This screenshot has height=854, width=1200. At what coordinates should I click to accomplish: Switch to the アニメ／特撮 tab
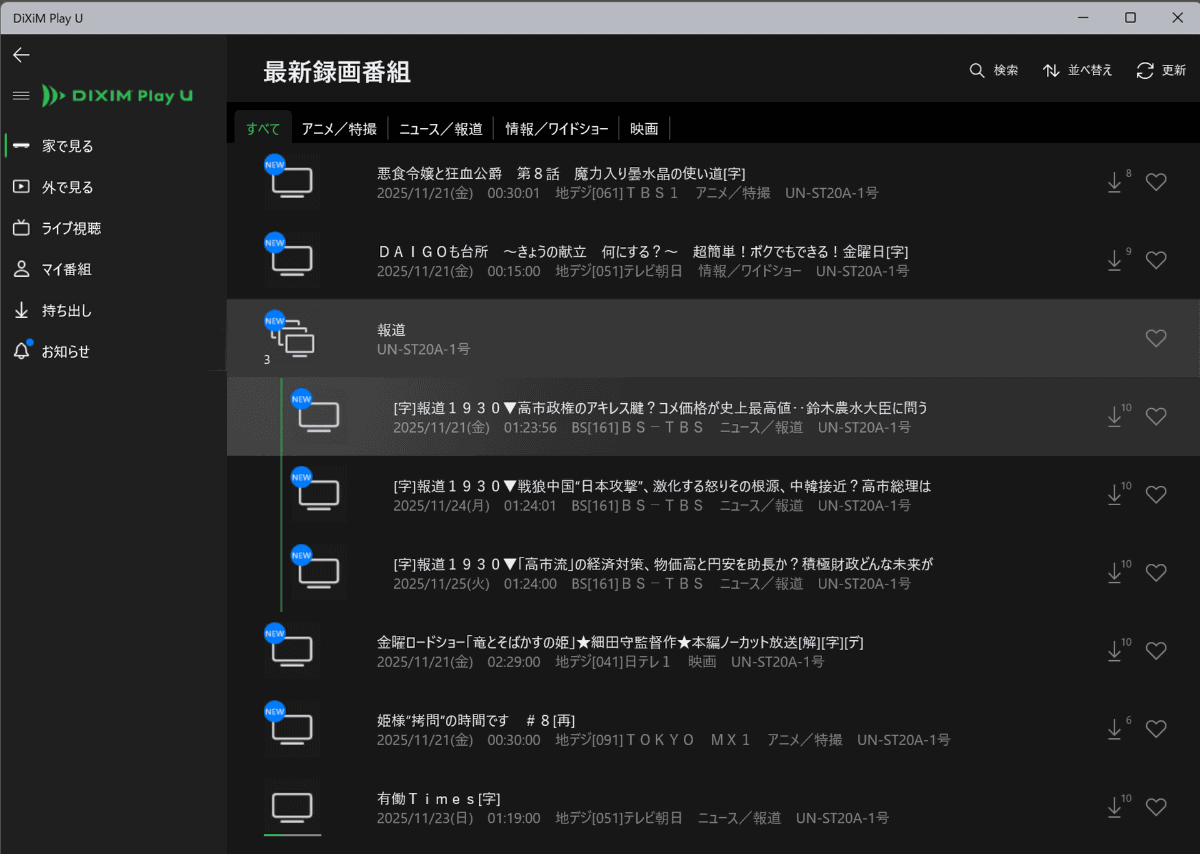[x=341, y=128]
